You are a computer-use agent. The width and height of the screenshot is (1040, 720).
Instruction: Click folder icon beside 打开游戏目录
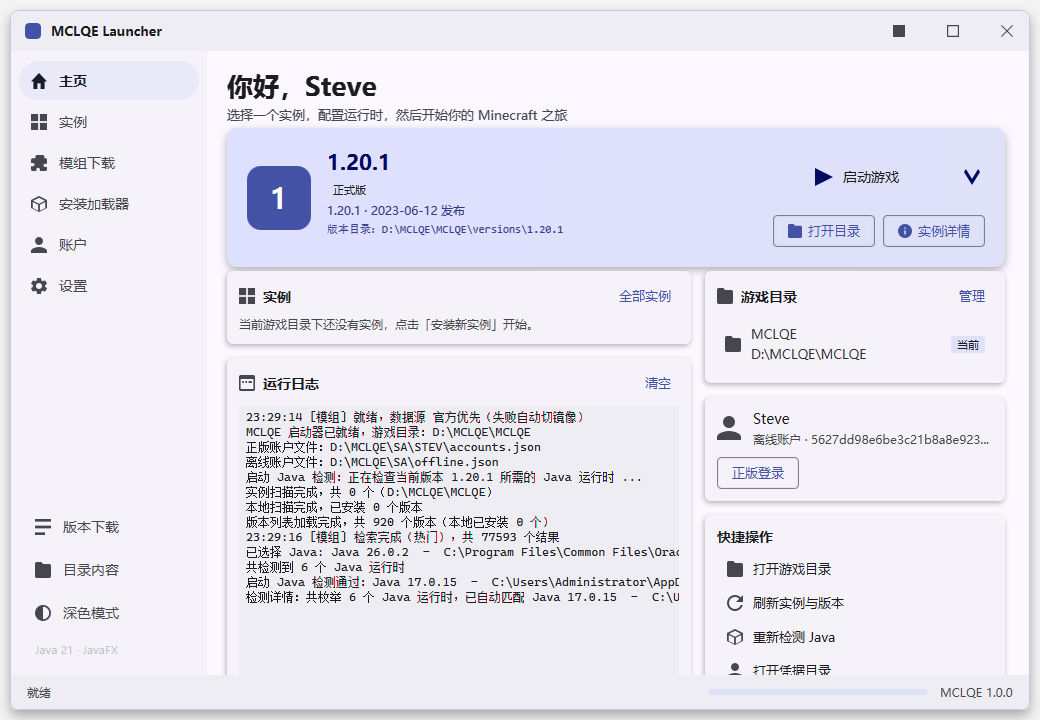(x=735, y=569)
